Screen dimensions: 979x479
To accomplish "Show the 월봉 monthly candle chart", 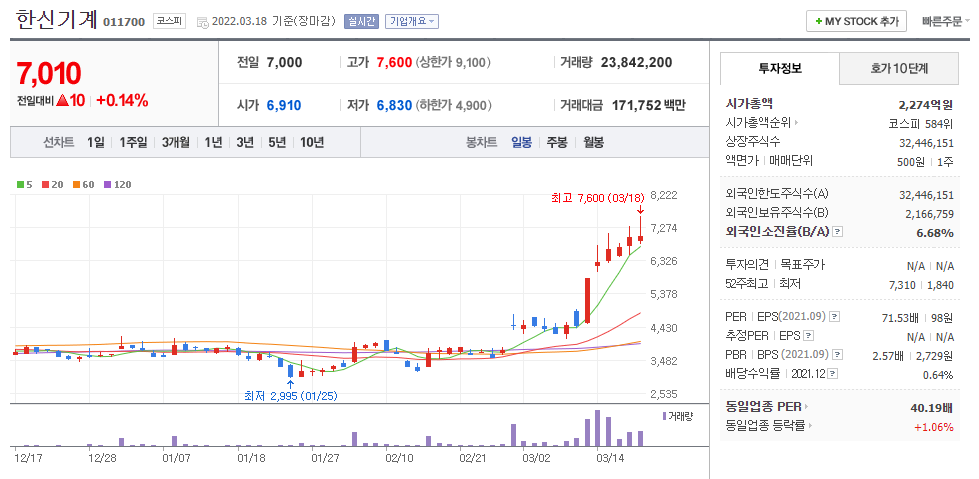I will click(x=594, y=142).
